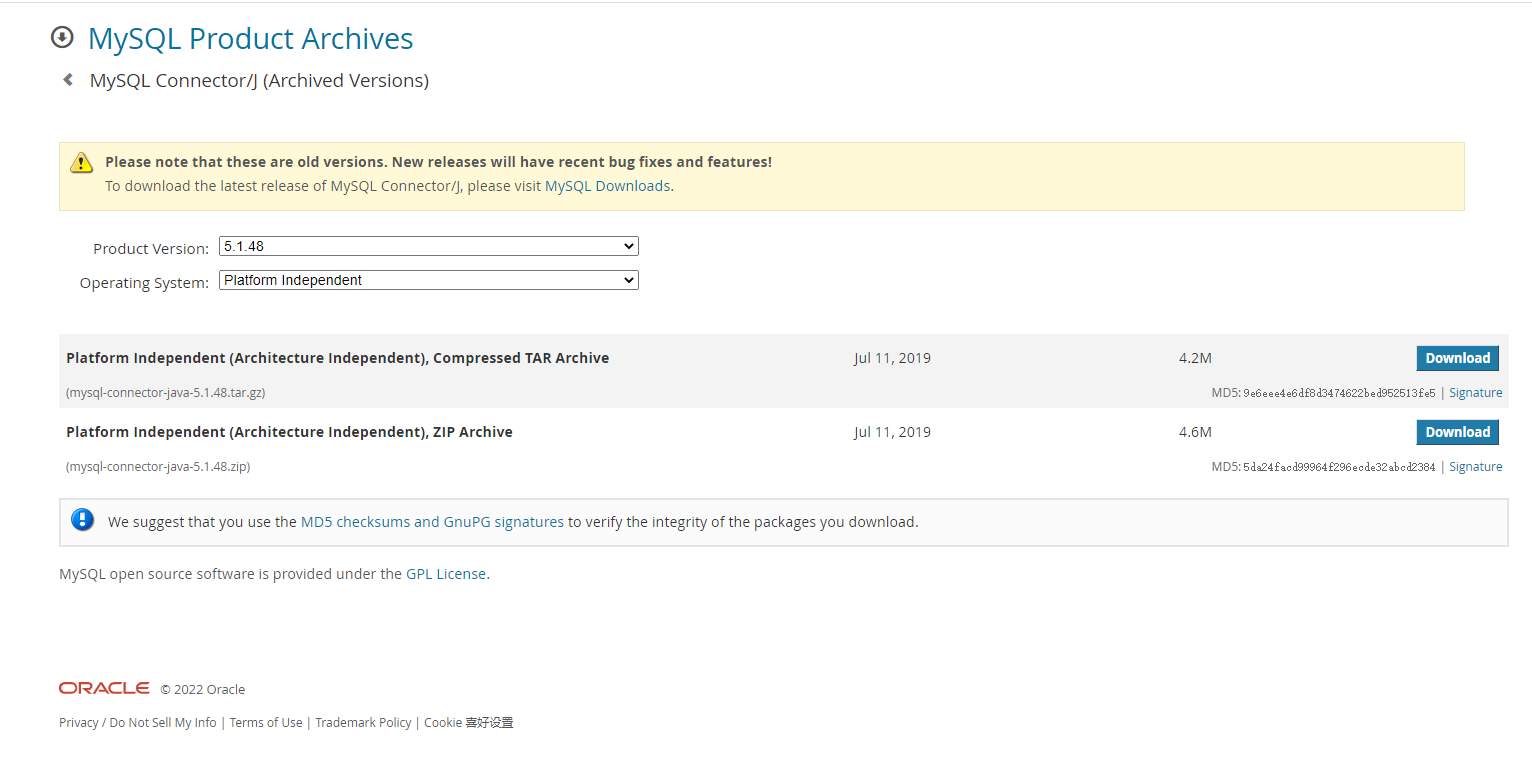Image resolution: width=1532 pixels, height=760 pixels.
Task: Click the yellow warning triangle icon
Action: coord(82,163)
